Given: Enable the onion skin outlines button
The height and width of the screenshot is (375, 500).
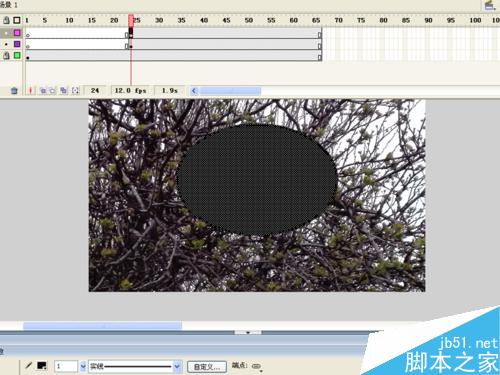Looking at the screenshot, I should click(x=53, y=90).
